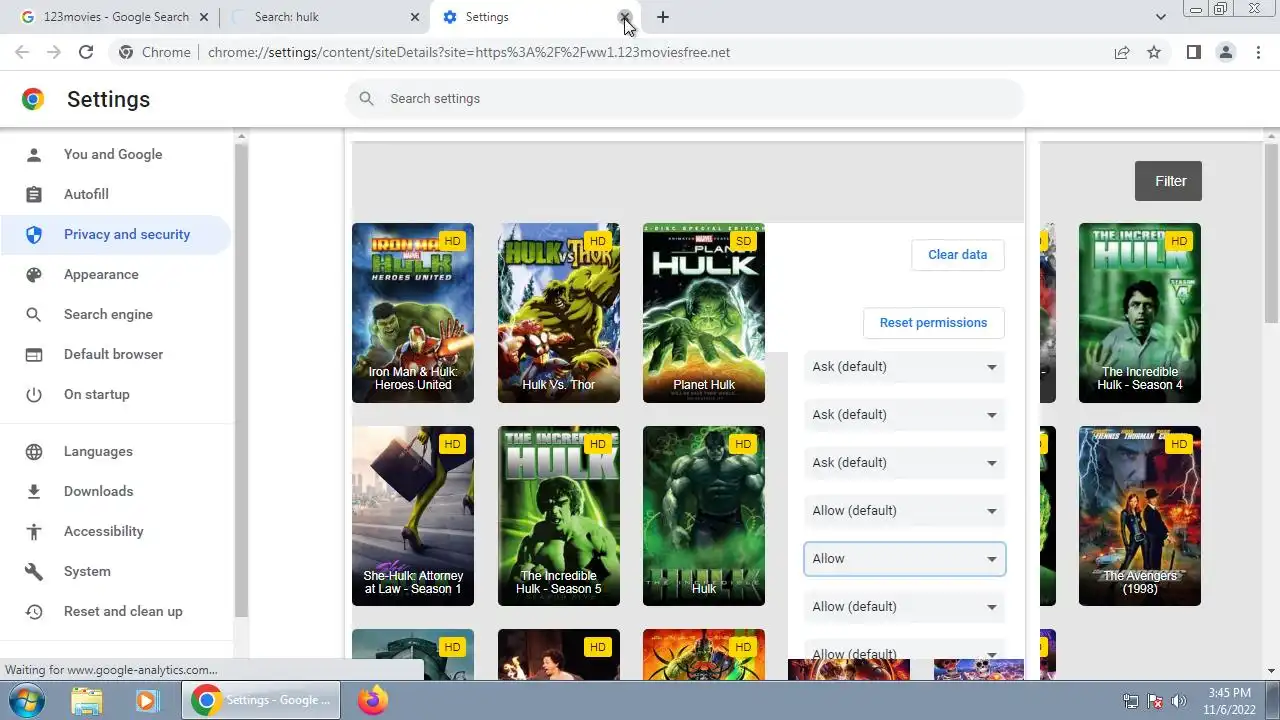Open the Hulk Vs. Thor poster
Screen dimensions: 1280x720
(x=558, y=313)
